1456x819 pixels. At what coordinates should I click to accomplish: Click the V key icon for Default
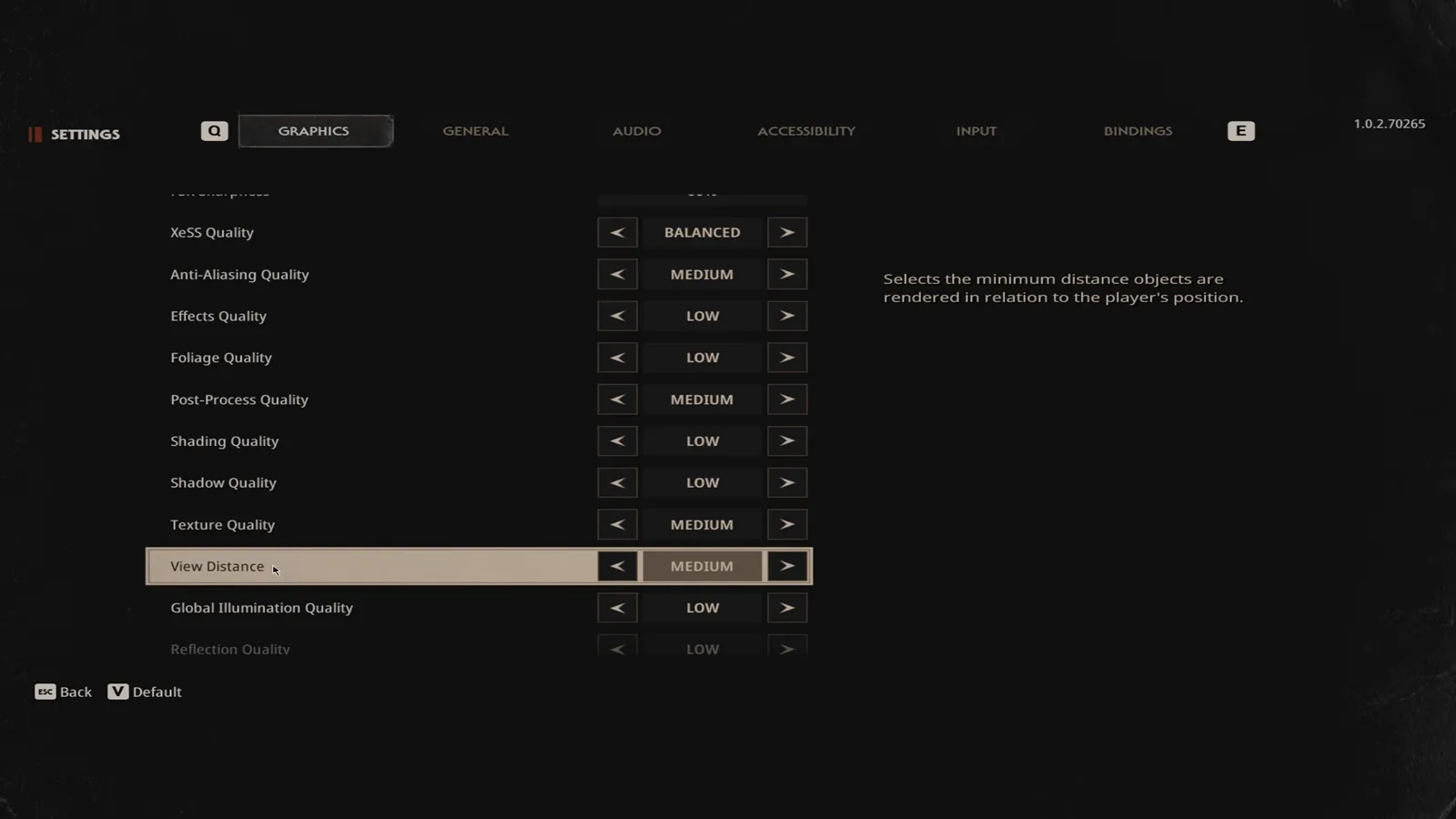[x=118, y=692]
